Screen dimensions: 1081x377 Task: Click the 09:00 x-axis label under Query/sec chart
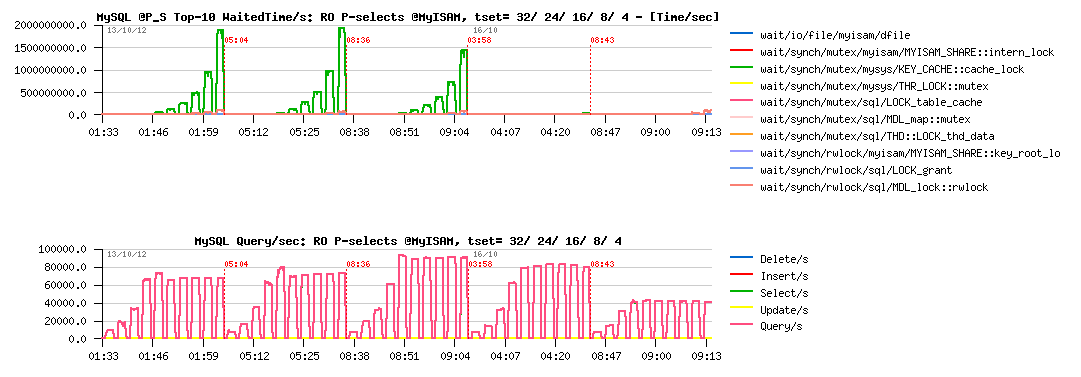[657, 357]
